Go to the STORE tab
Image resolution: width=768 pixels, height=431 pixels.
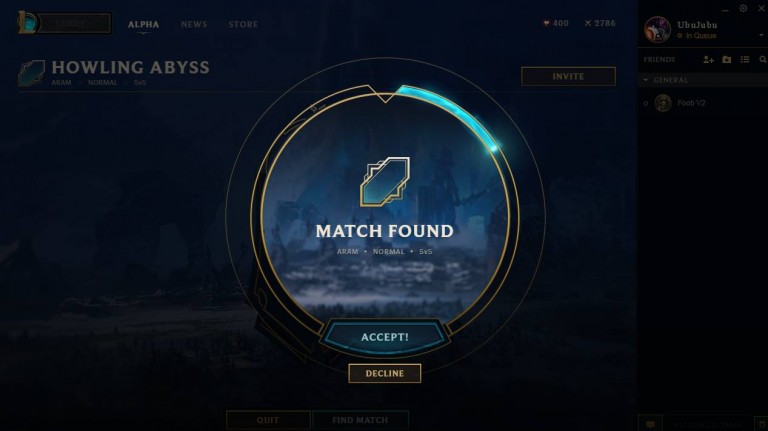coord(243,24)
